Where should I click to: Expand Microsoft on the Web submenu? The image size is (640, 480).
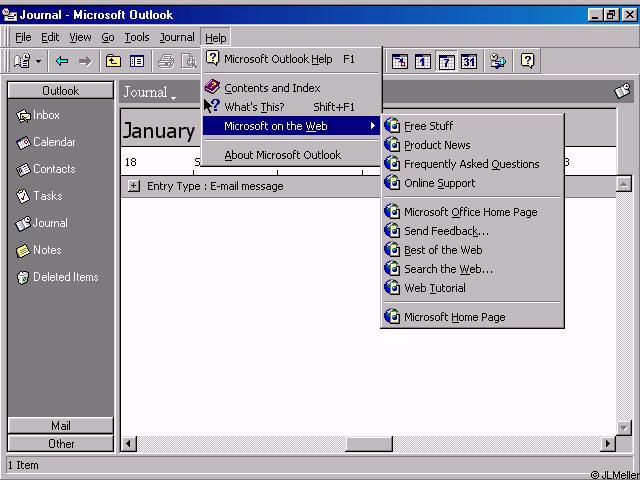(291, 126)
